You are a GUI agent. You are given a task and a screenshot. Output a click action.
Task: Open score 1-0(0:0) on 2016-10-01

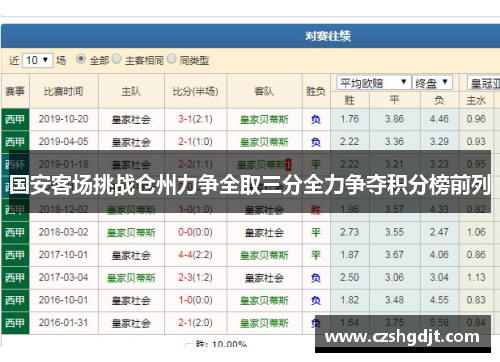pos(195,300)
